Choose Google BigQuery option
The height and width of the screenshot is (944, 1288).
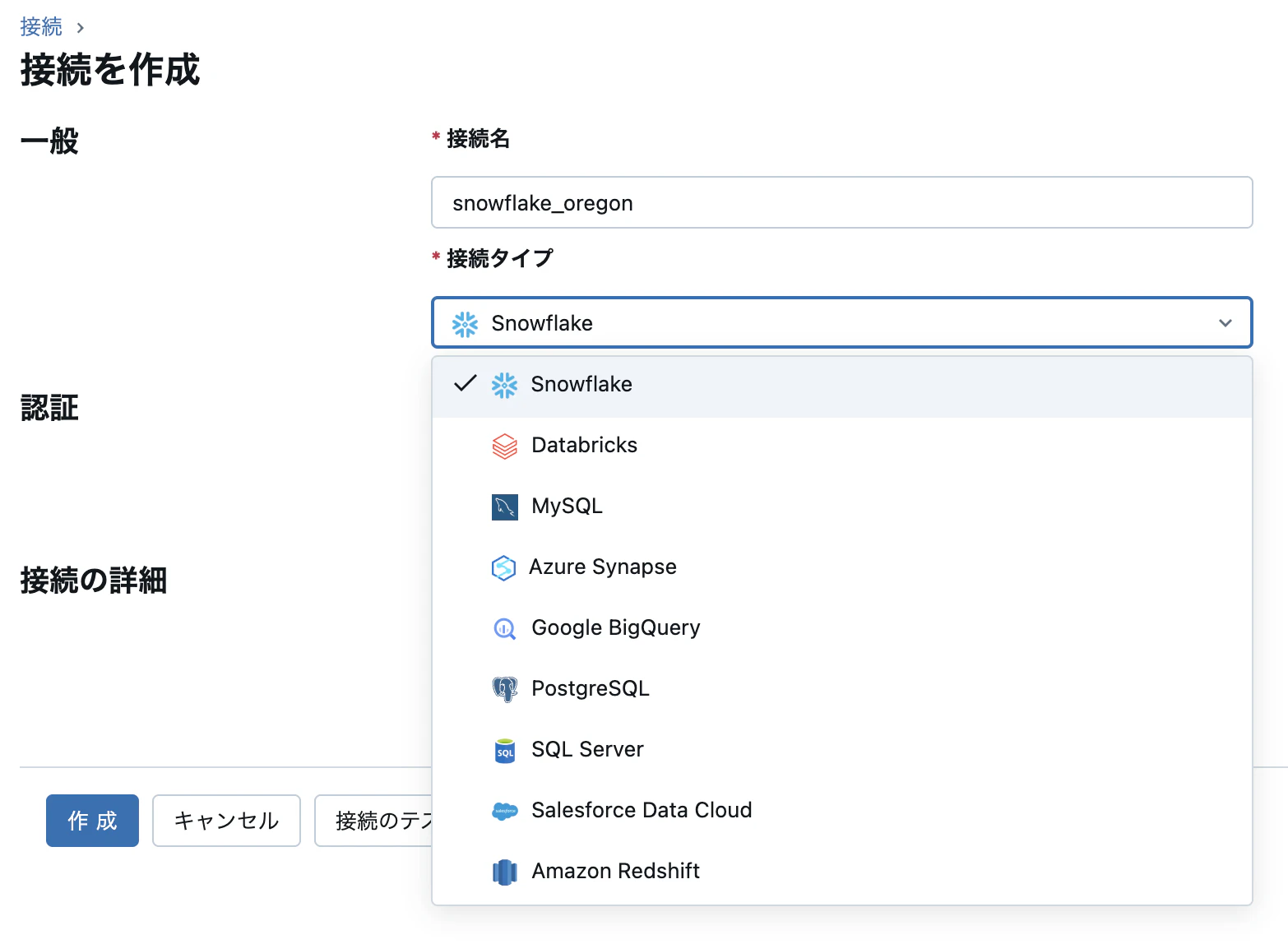coord(841,628)
